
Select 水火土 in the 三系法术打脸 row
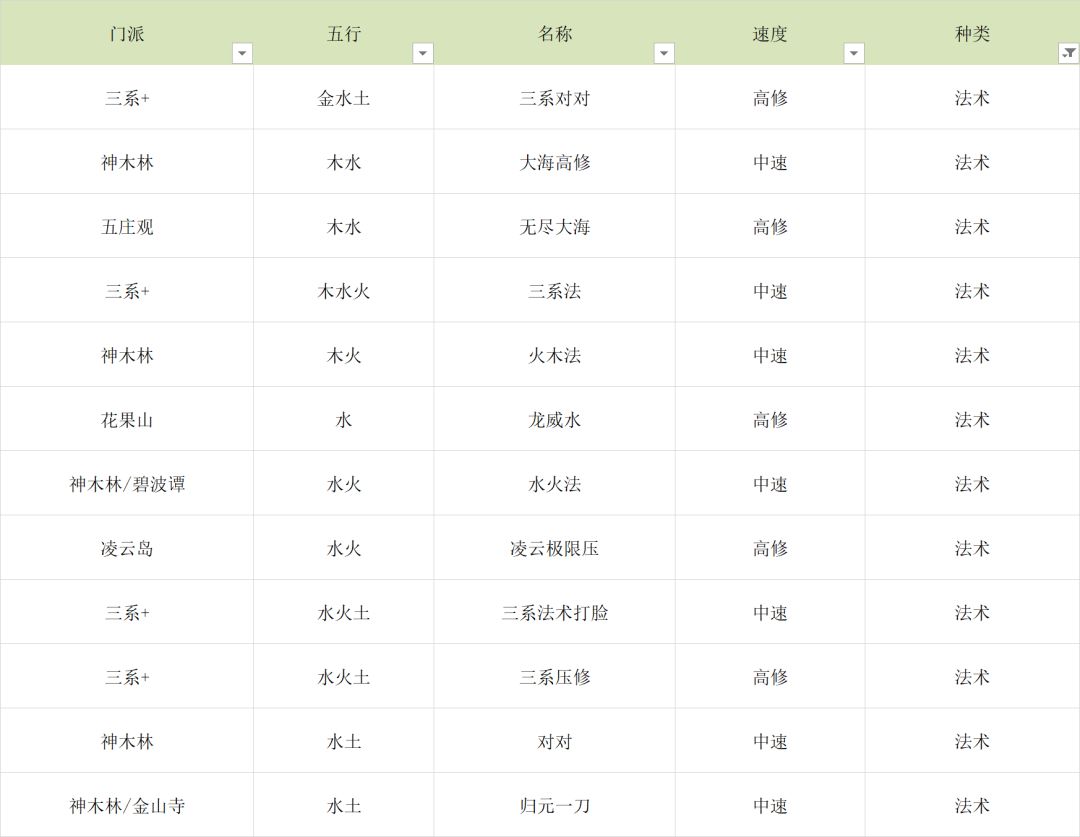coord(344,612)
